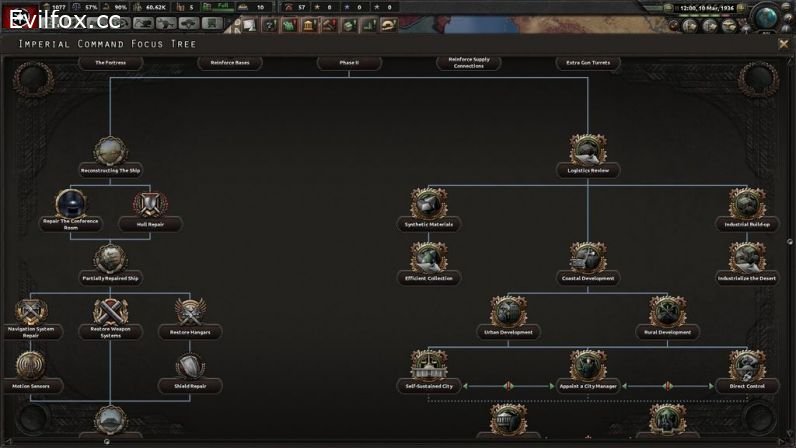Viewport: 796px width, 448px height.
Task: Click the Motion Sensors focus icon
Action: tap(30, 367)
